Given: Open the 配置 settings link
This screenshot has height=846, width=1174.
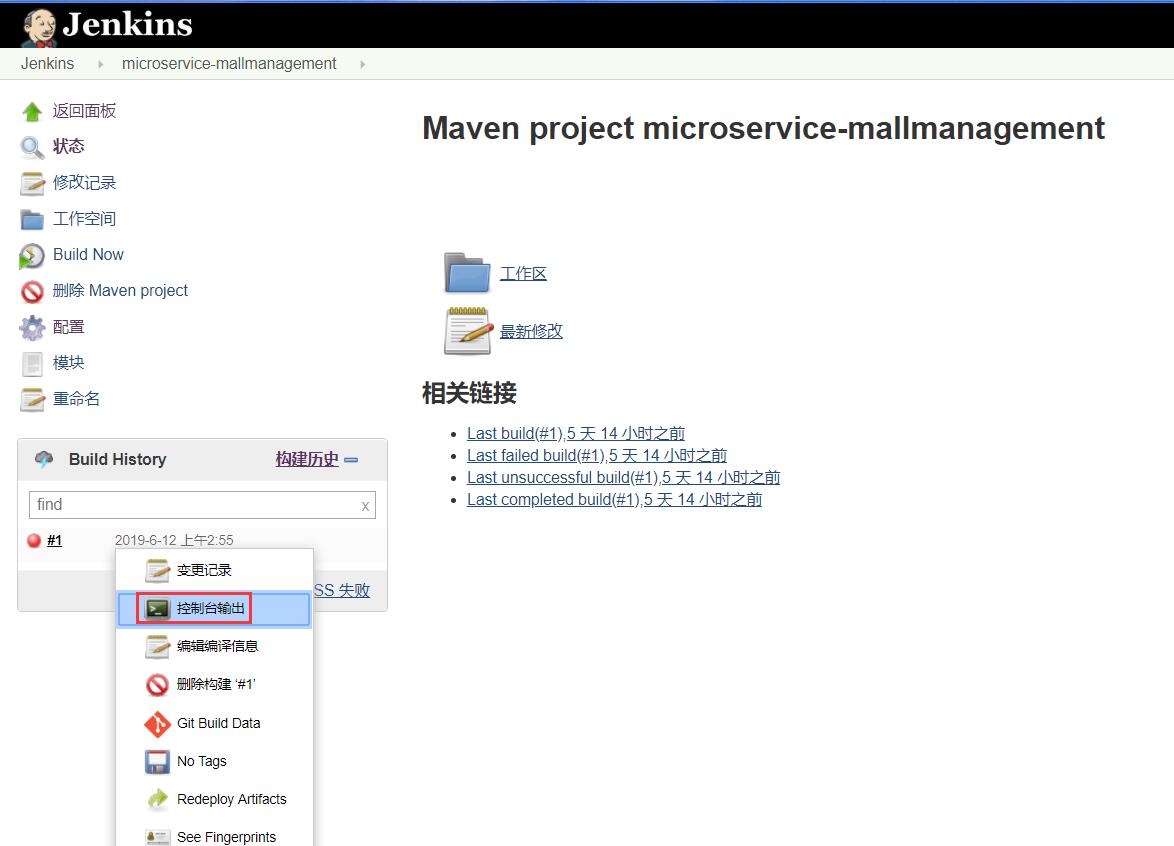Looking at the screenshot, I should click(68, 327).
